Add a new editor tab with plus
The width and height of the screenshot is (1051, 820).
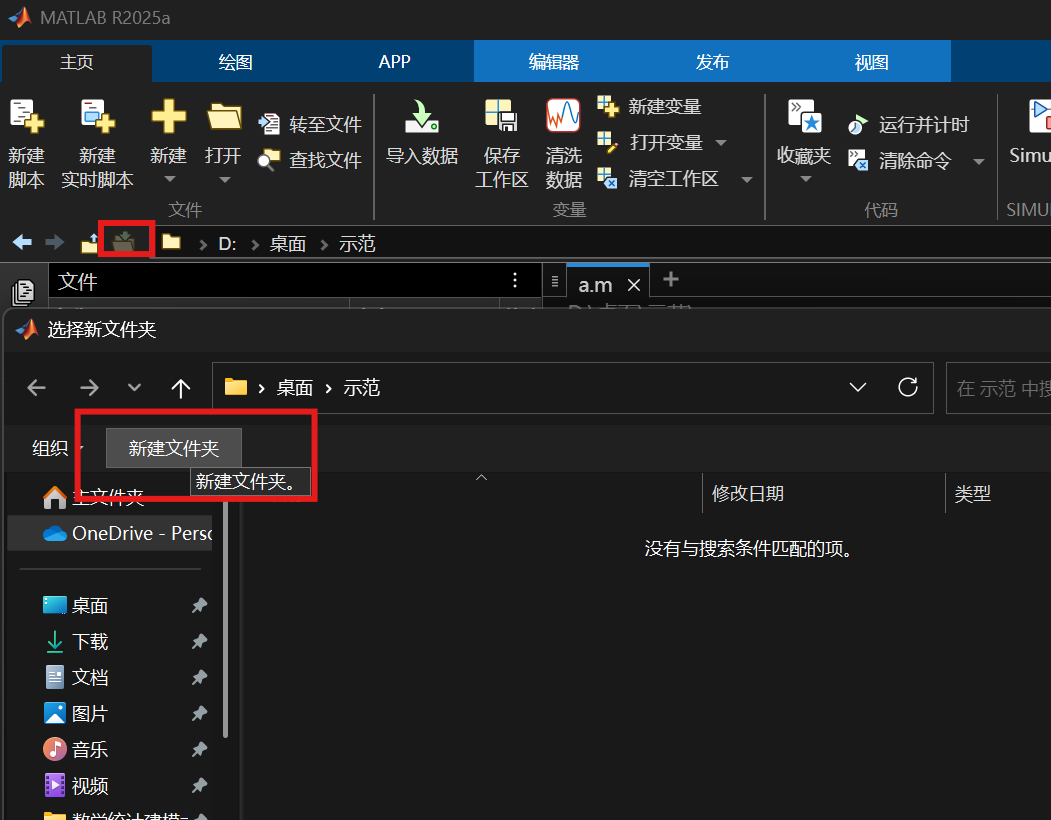coord(670,279)
